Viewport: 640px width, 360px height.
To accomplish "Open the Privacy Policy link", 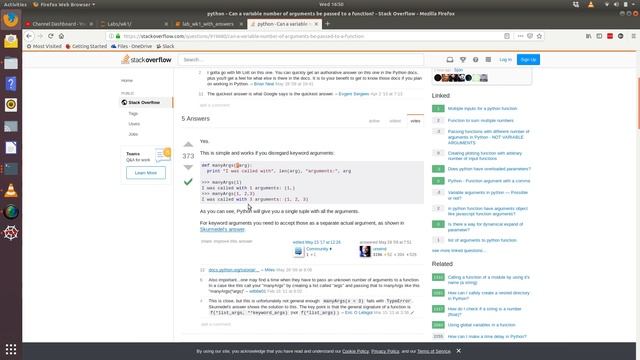I will pyautogui.click(x=385, y=351).
